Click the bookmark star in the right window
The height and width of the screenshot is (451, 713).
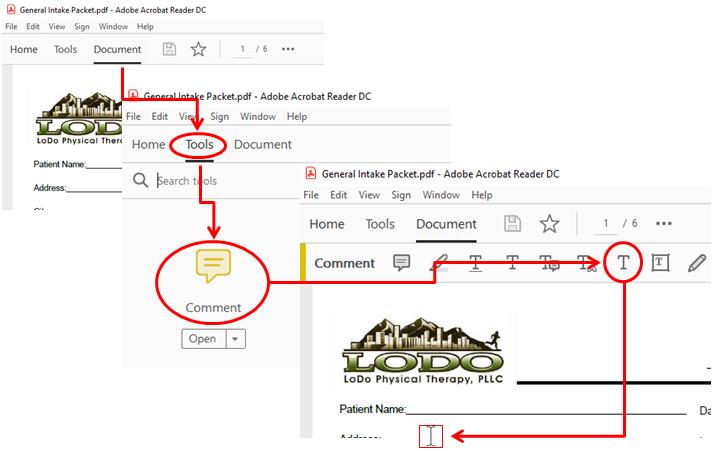click(549, 224)
